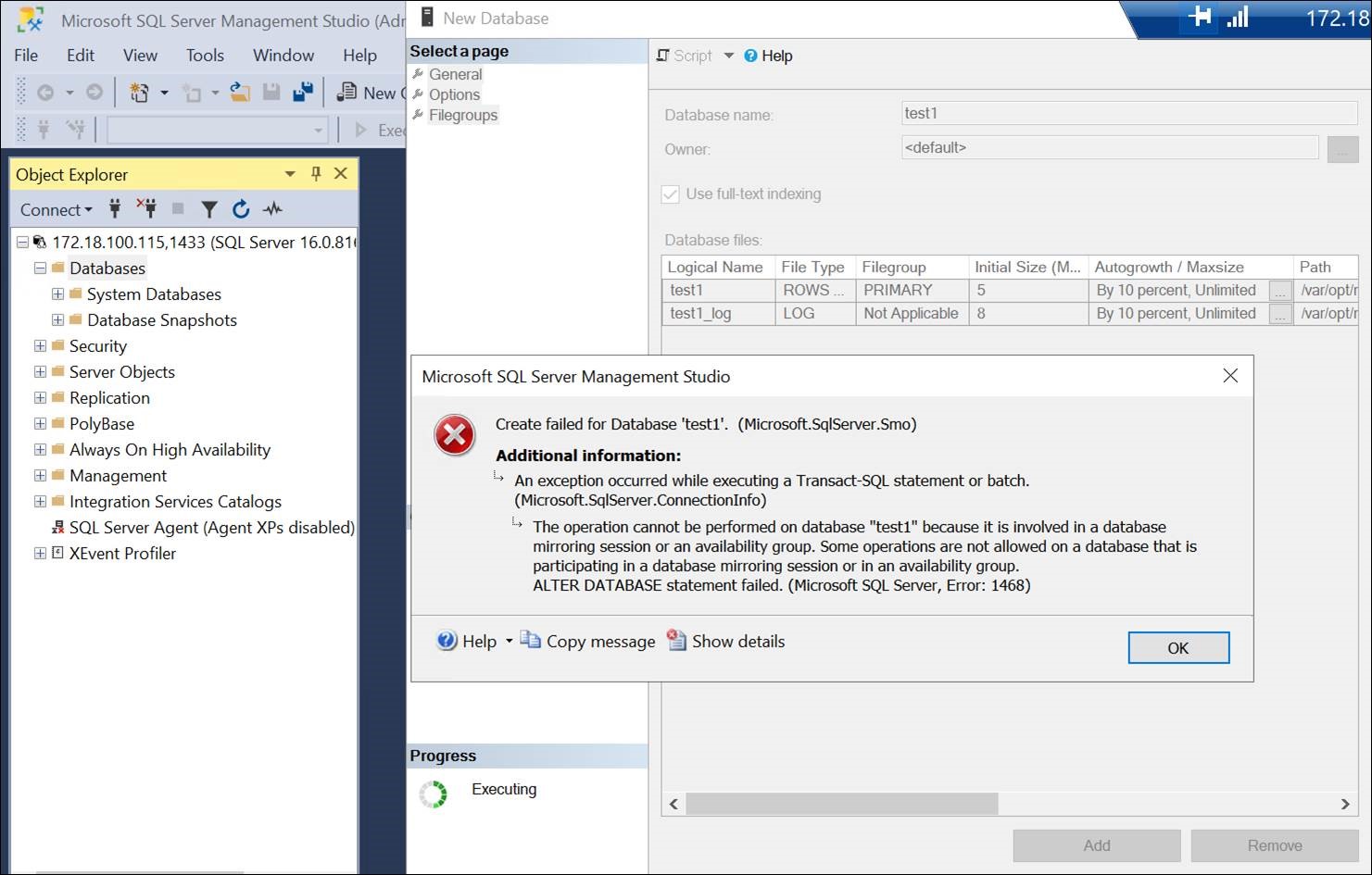Select the General page
This screenshot has width=1372, height=875.
tap(455, 74)
